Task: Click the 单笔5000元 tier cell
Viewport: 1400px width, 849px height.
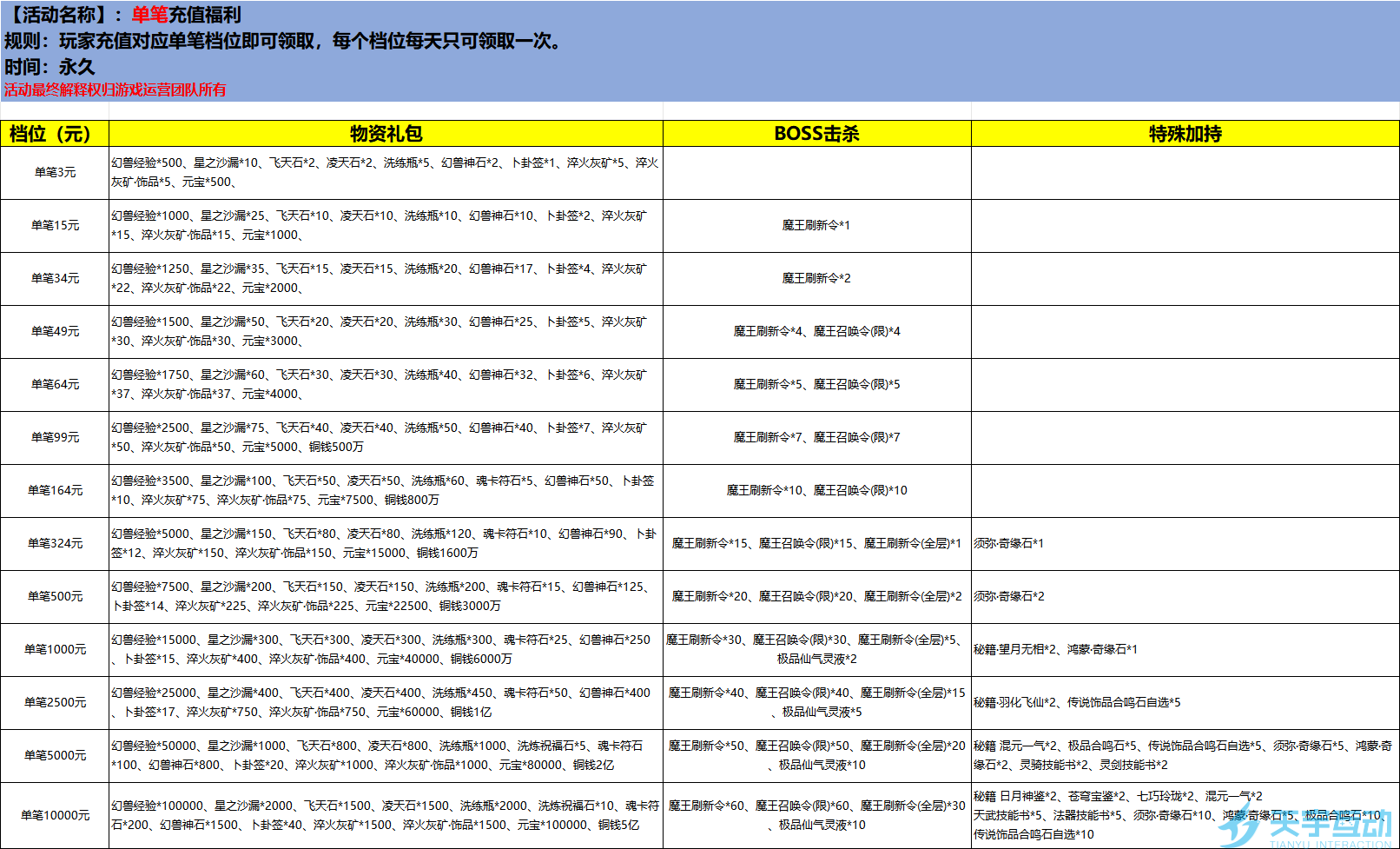Action: point(55,756)
